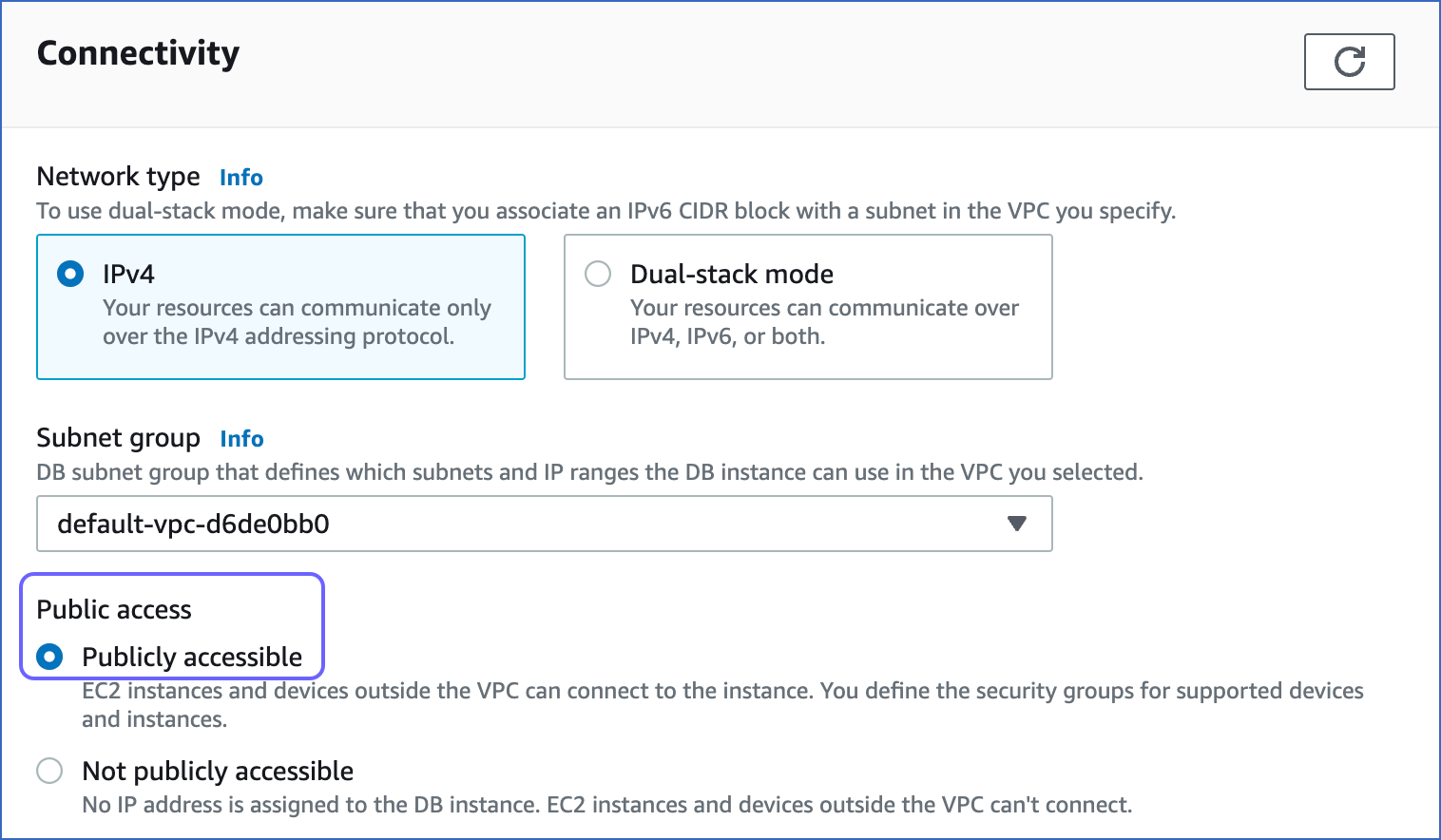Viewport: 1441px width, 840px height.
Task: Click the refresh icon button in Connectivity header
Action: point(1349,62)
